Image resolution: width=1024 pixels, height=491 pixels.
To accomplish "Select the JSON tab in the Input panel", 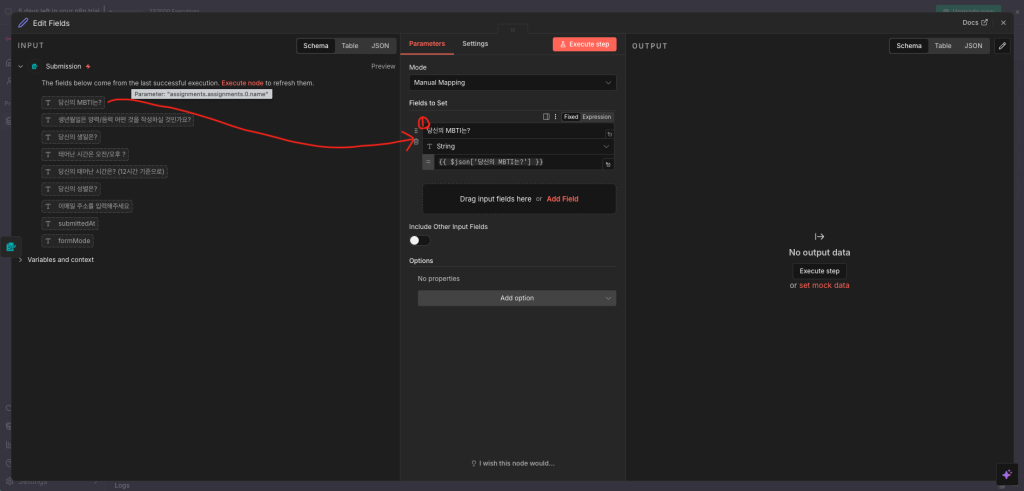I will coord(380,46).
